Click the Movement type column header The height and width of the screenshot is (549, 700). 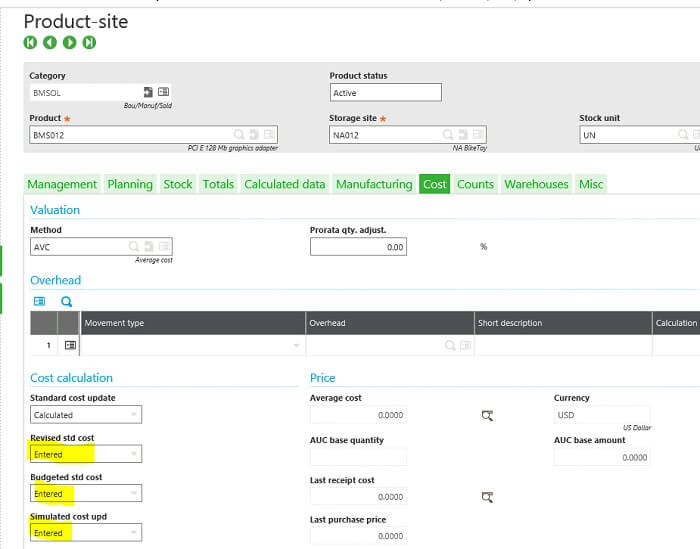pos(193,323)
